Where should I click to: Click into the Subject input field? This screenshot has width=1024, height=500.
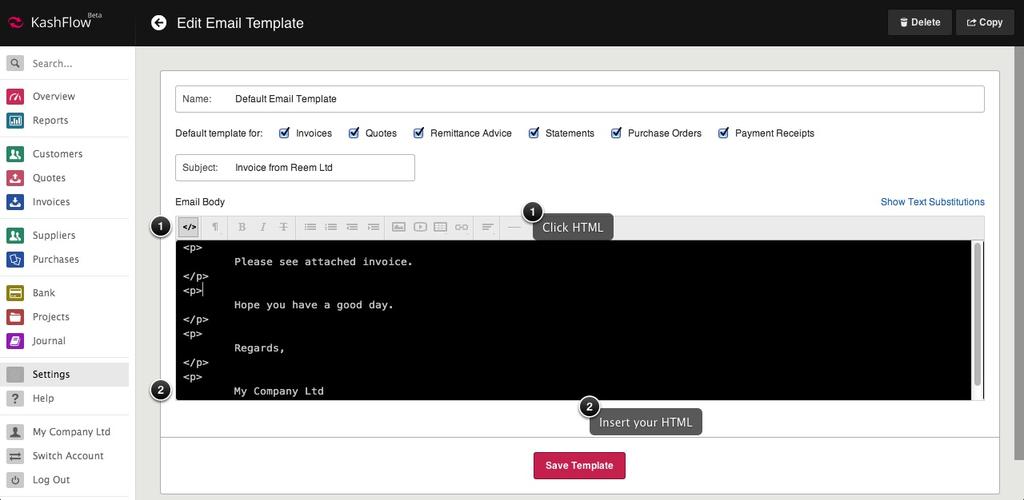pyautogui.click(x=320, y=168)
